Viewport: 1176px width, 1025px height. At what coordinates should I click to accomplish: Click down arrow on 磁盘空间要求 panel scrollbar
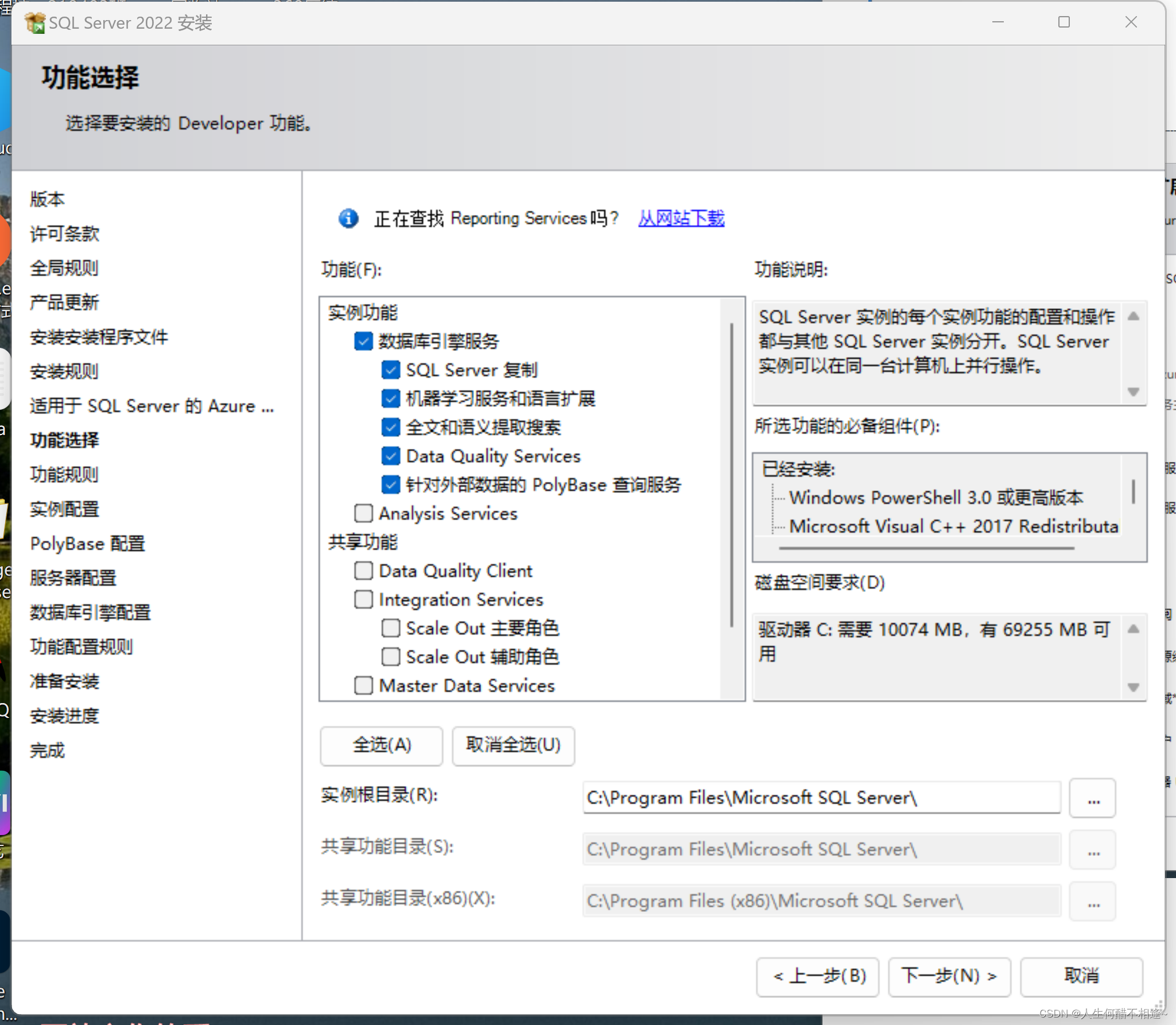pos(1133,687)
